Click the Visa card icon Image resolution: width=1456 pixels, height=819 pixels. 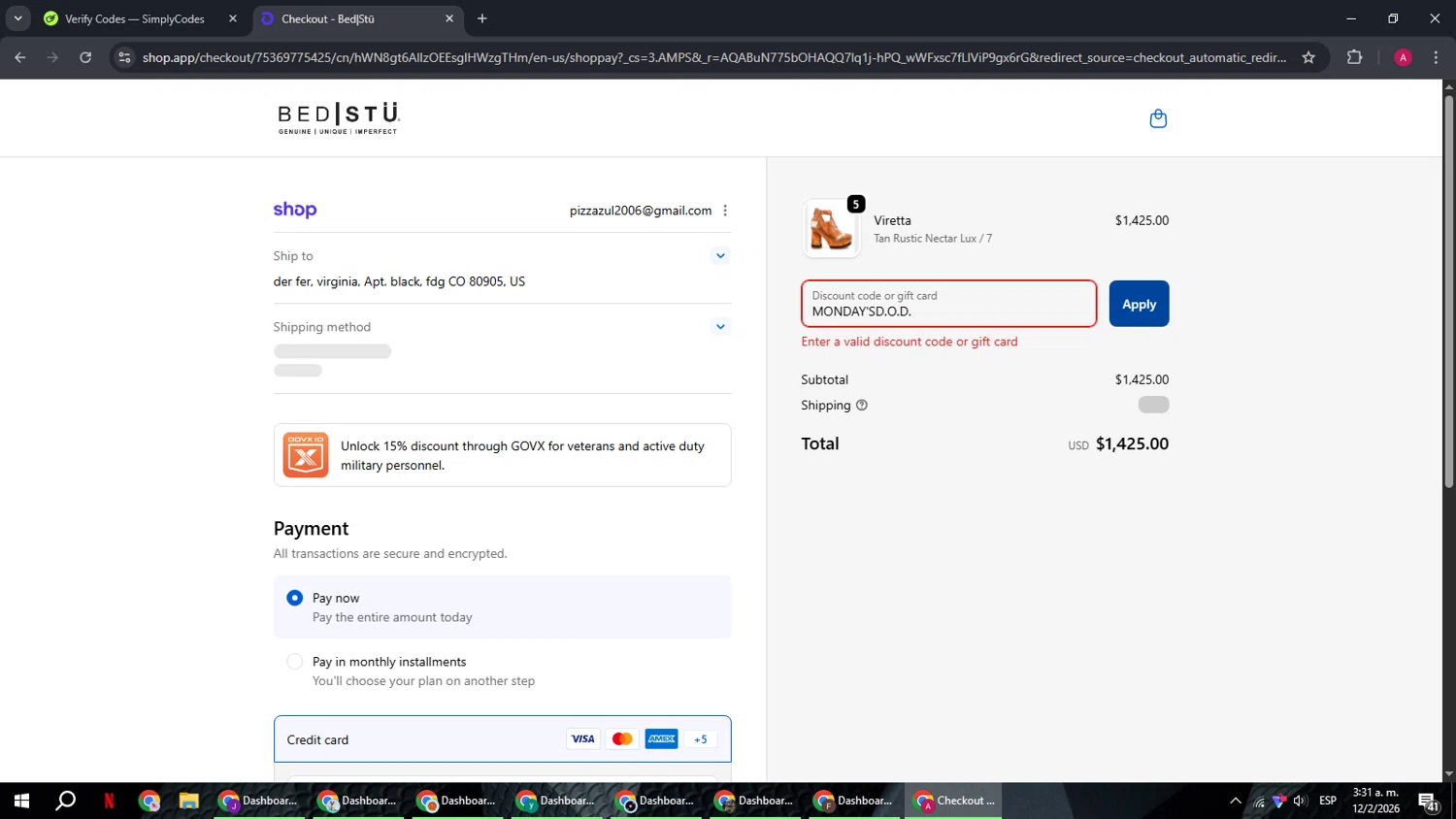[x=582, y=739]
